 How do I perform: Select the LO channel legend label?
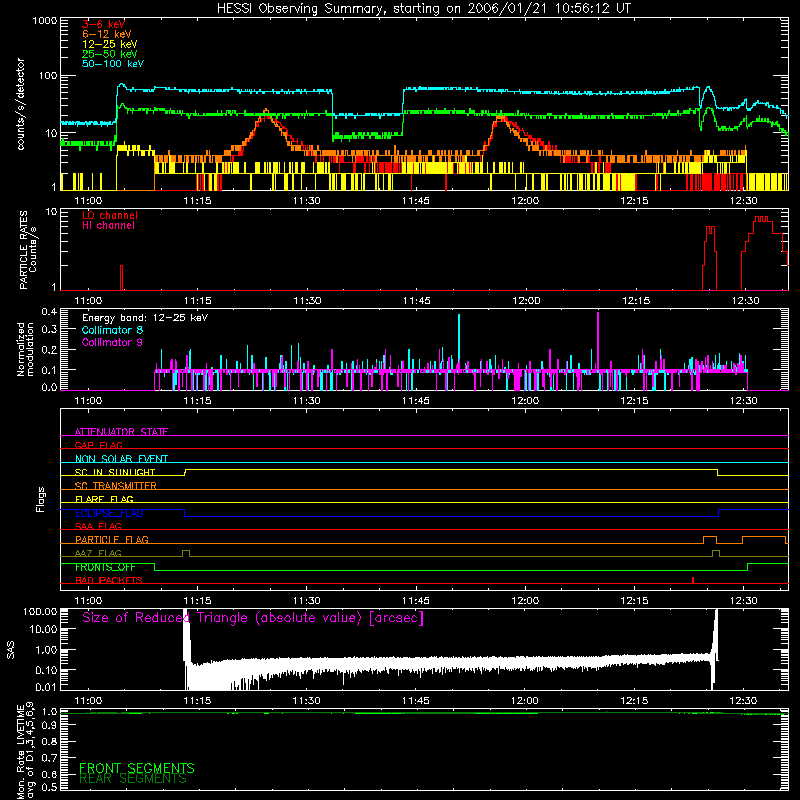tap(110, 215)
